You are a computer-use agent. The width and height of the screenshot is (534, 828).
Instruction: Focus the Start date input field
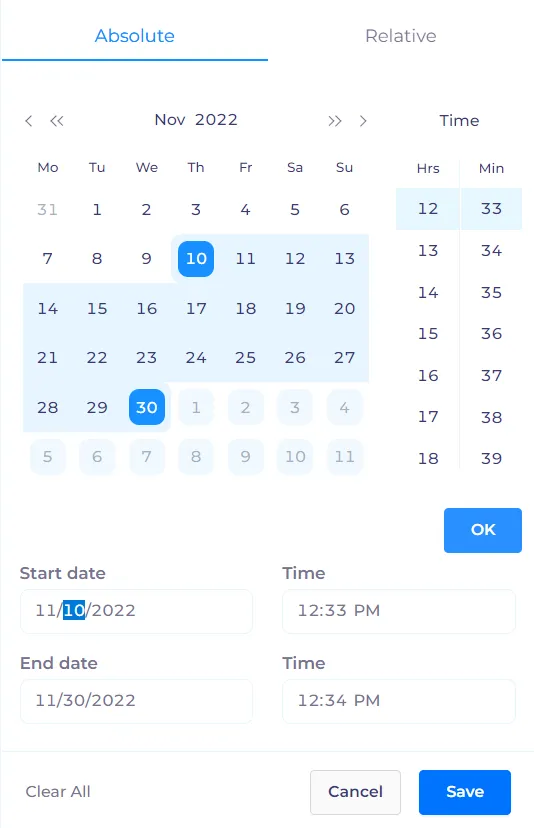pyautogui.click(x=136, y=611)
